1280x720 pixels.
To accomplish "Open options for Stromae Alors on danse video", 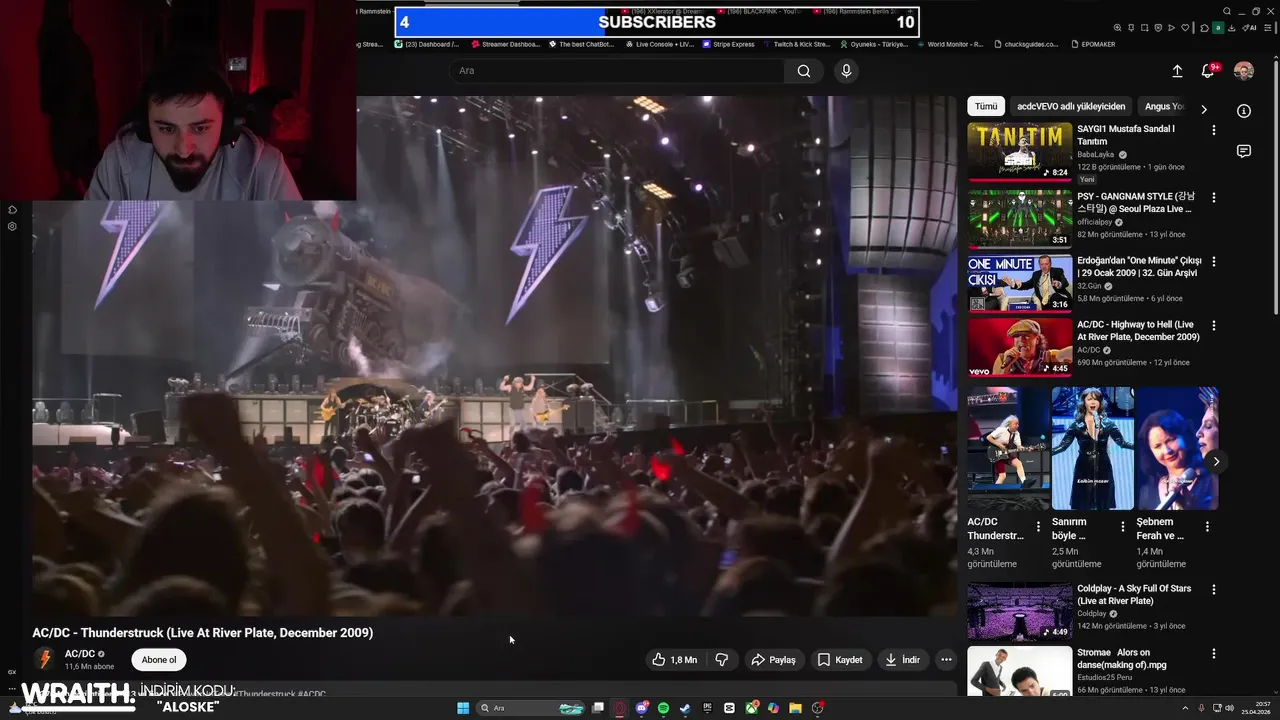I will coord(1214,654).
